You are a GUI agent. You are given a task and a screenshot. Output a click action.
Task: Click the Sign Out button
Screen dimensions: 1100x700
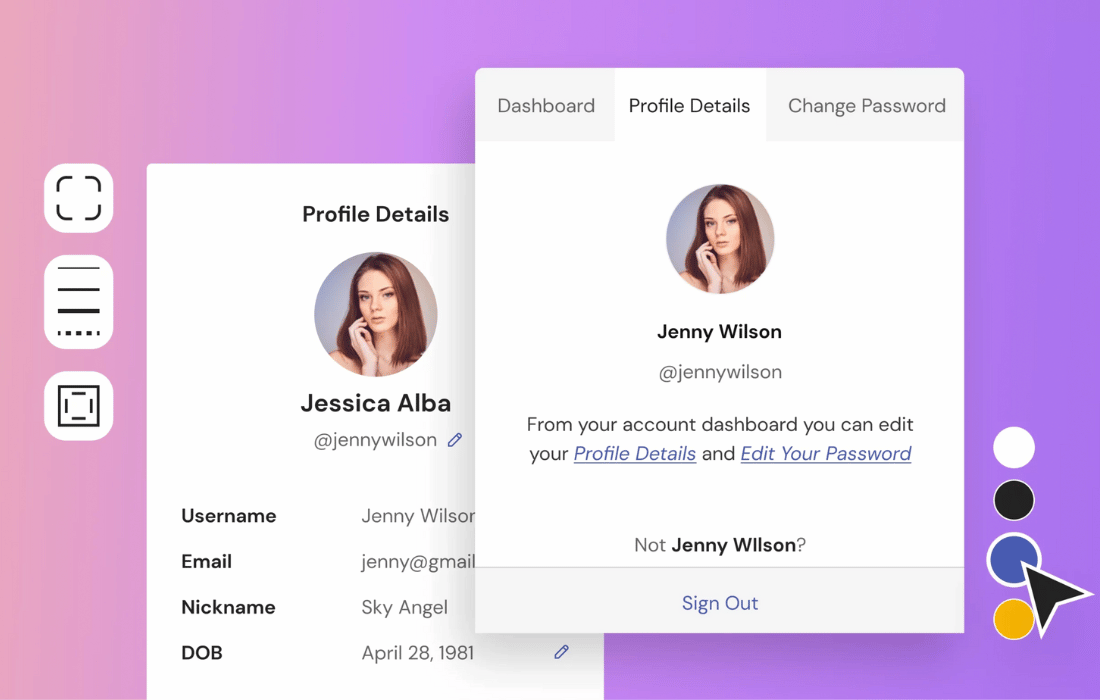pyautogui.click(x=720, y=603)
